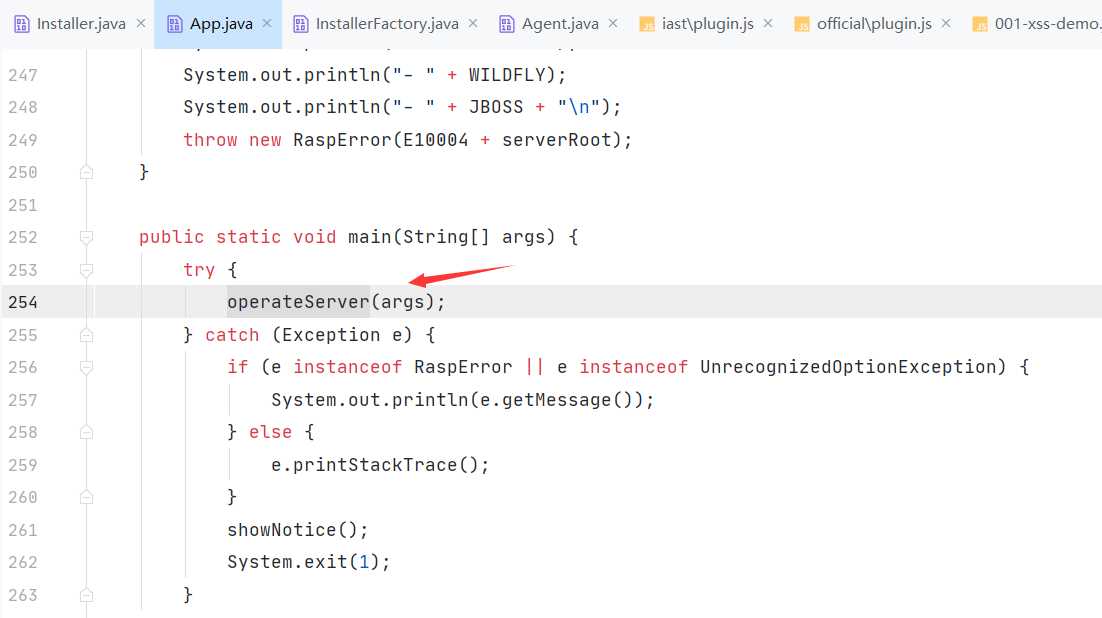The width and height of the screenshot is (1102, 618).
Task: Click line number 249 in gutter
Action: tap(22, 140)
